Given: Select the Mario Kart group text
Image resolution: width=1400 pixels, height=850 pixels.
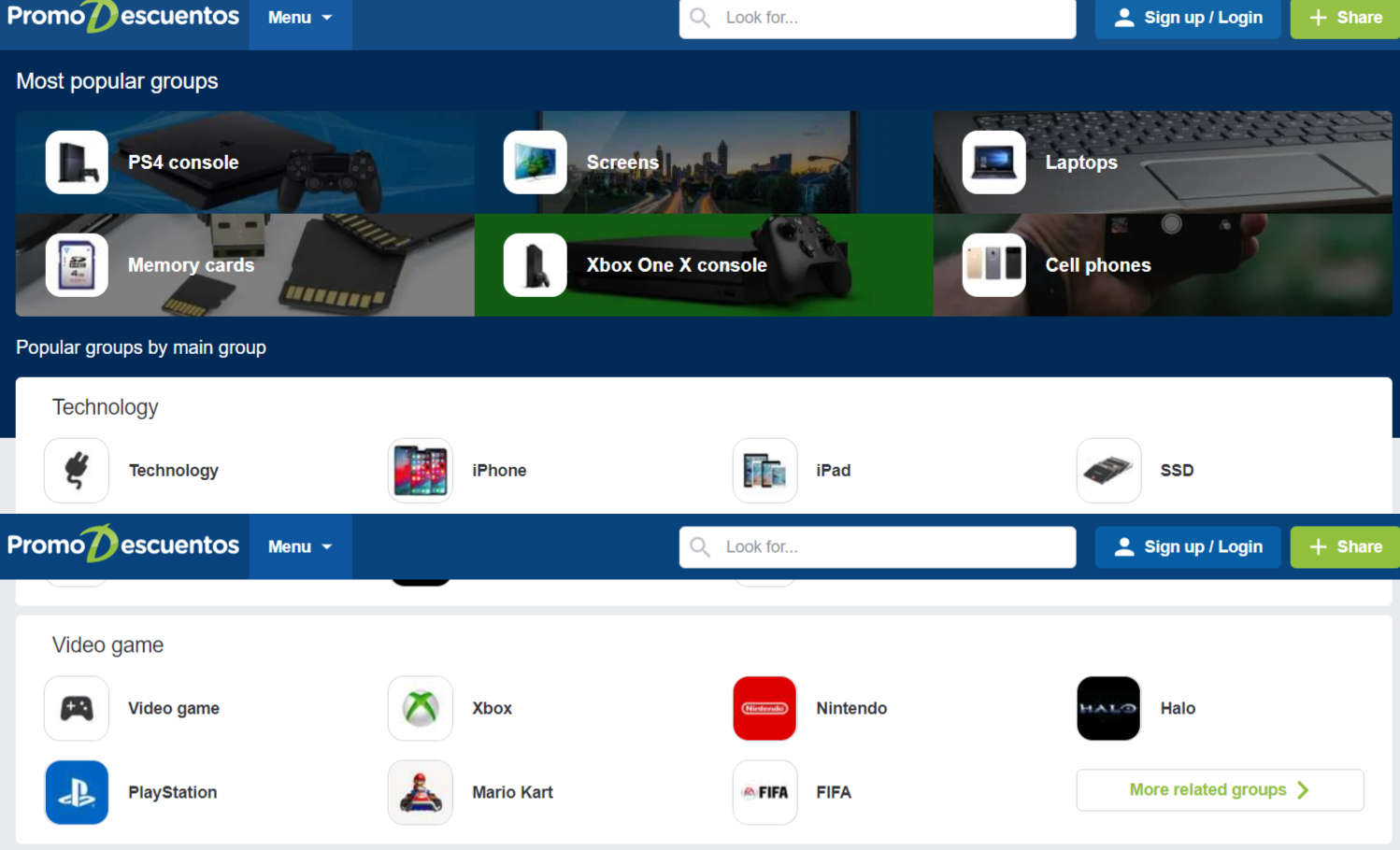Looking at the screenshot, I should point(512,792).
